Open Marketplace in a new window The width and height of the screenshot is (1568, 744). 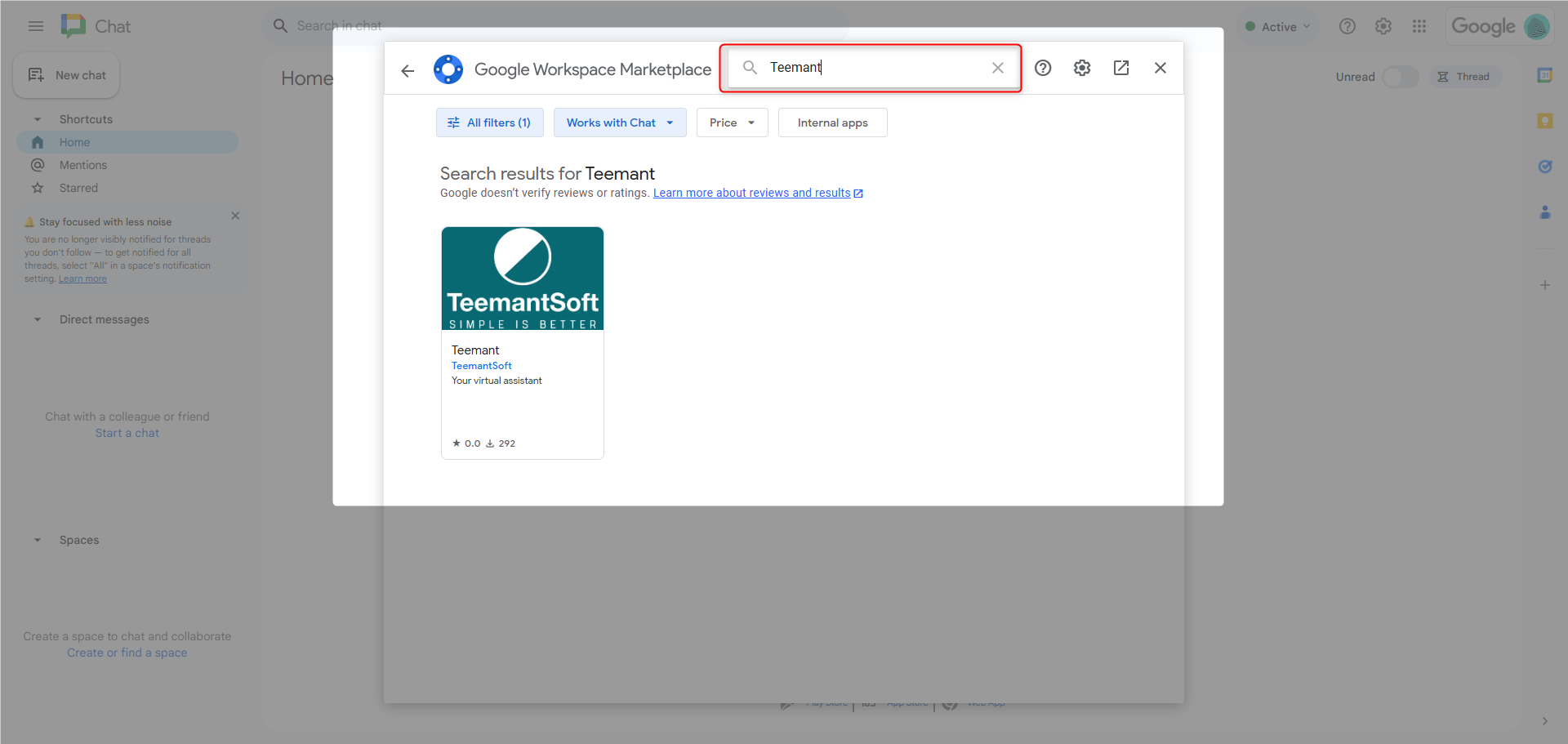pyautogui.click(x=1121, y=68)
